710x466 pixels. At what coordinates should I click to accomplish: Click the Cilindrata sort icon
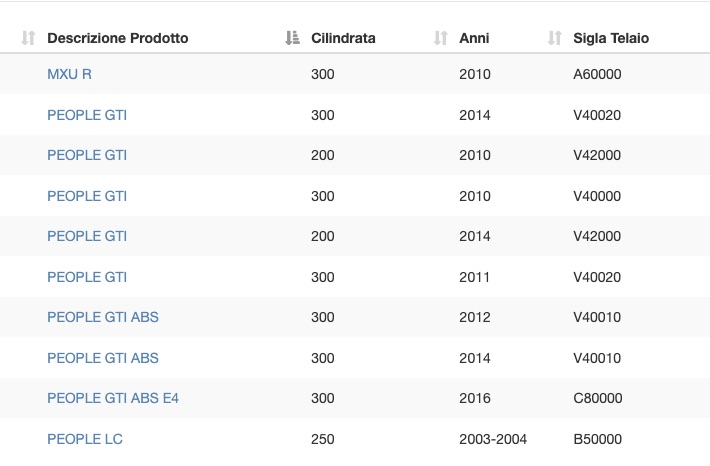pyautogui.click(x=292, y=38)
